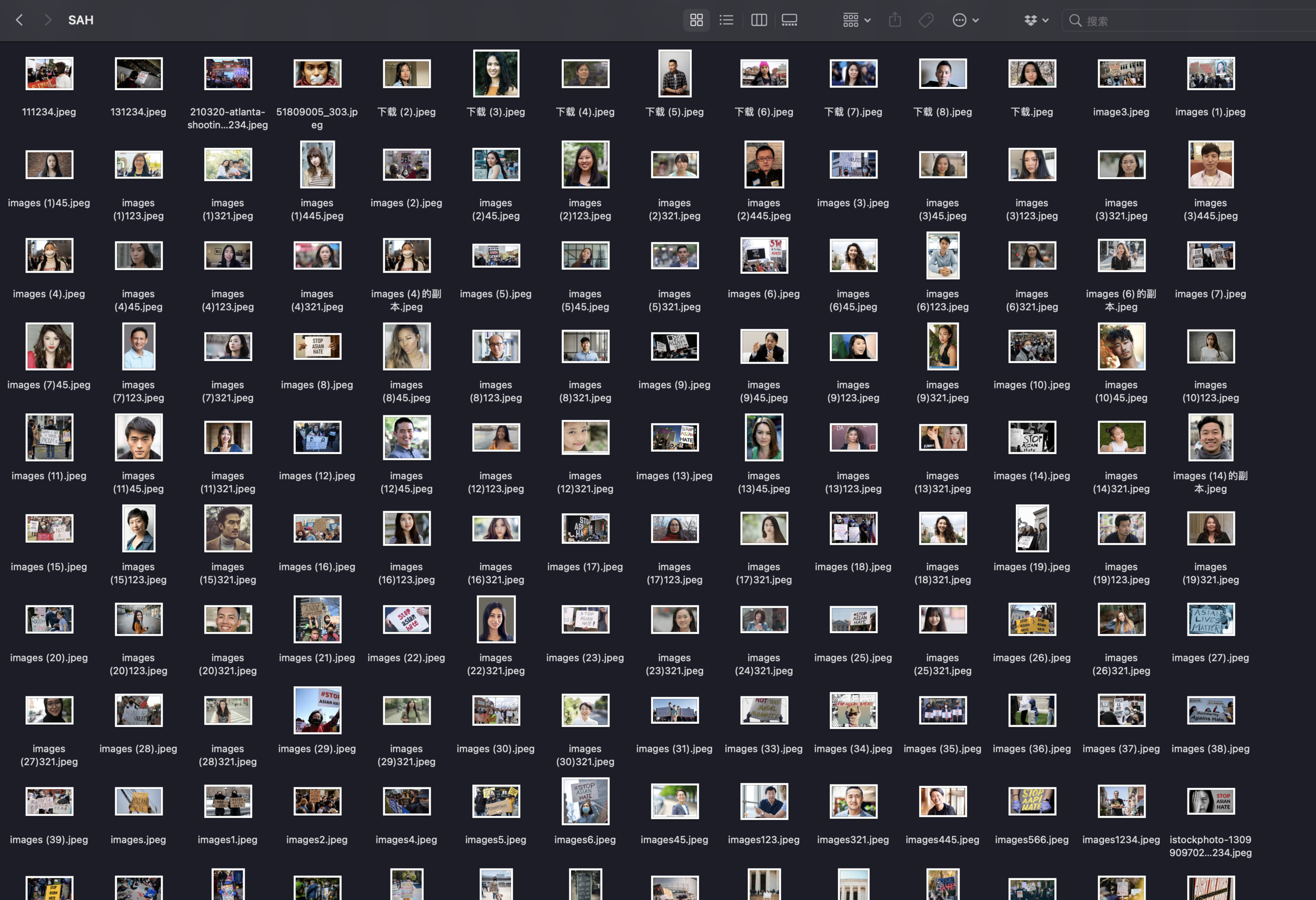
Task: Click the label images (5)321.jpeg
Action: pos(675,300)
